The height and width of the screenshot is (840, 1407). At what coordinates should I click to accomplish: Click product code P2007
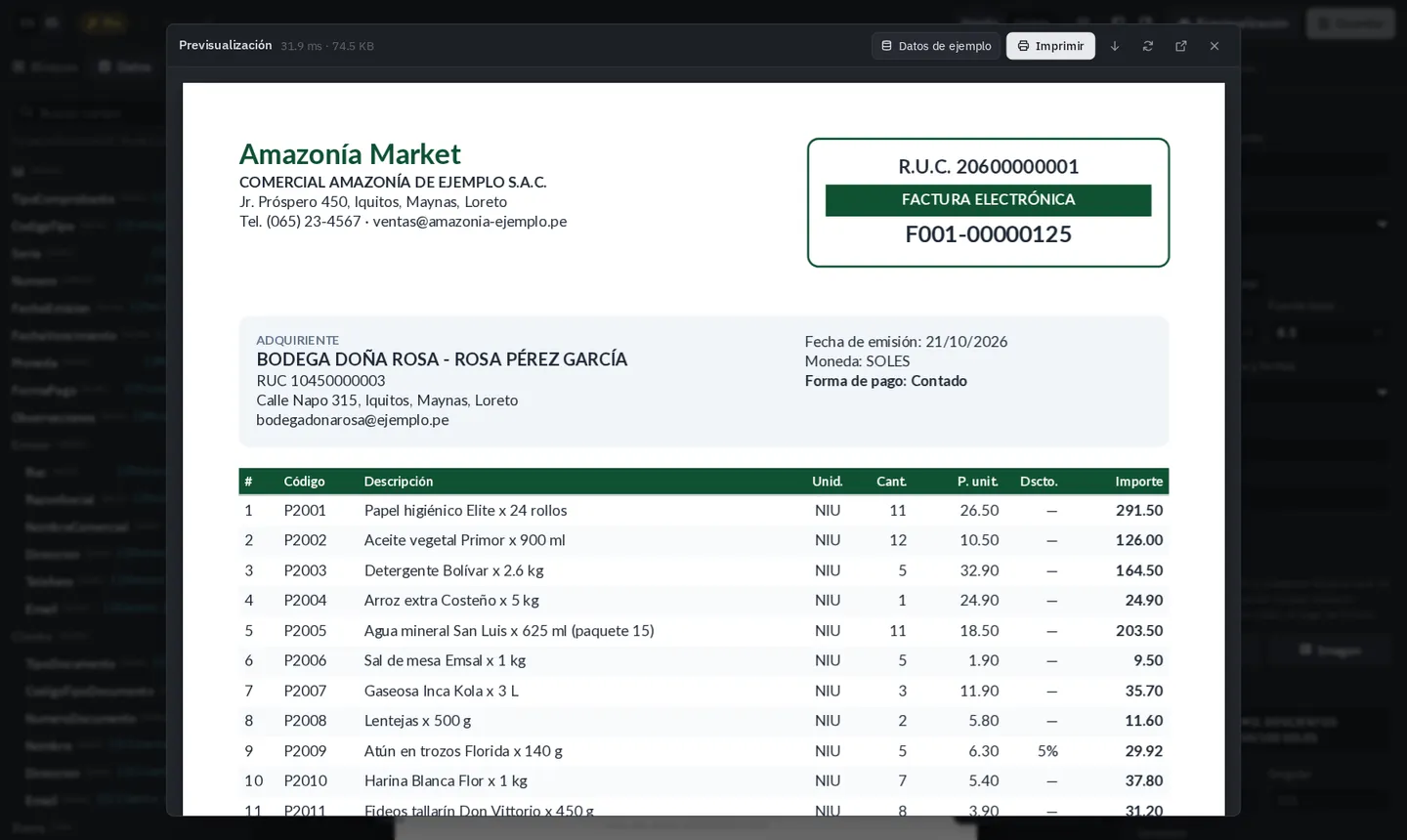(305, 691)
